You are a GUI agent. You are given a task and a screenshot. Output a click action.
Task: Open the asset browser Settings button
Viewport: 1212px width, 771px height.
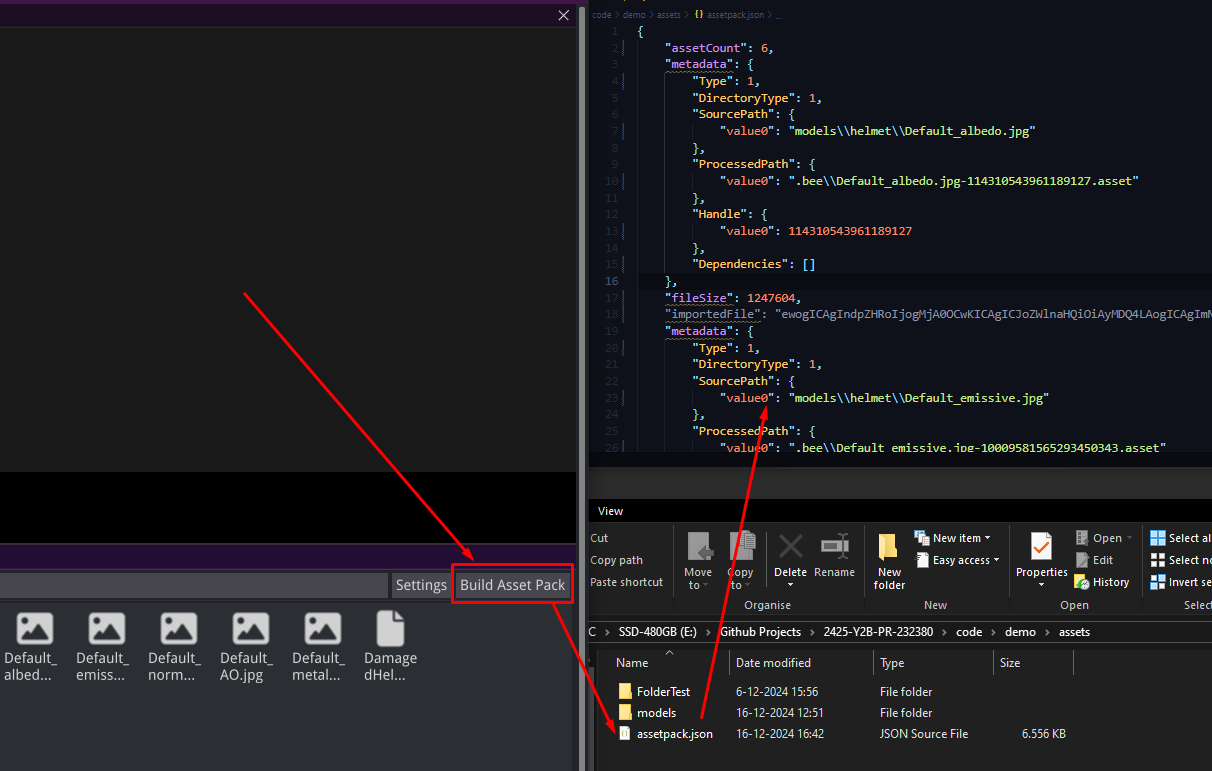click(x=421, y=585)
